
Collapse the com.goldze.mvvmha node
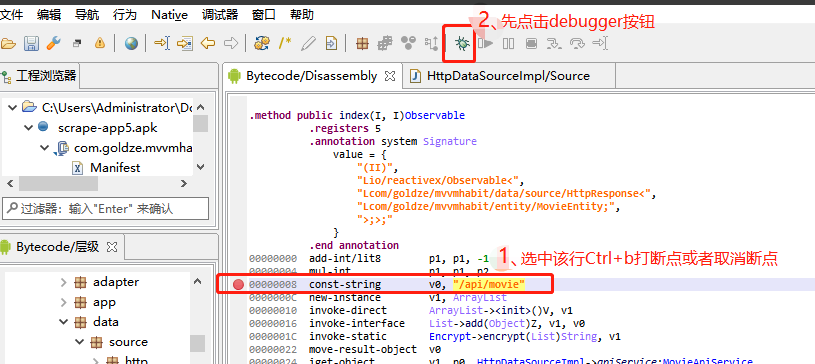coord(45,148)
